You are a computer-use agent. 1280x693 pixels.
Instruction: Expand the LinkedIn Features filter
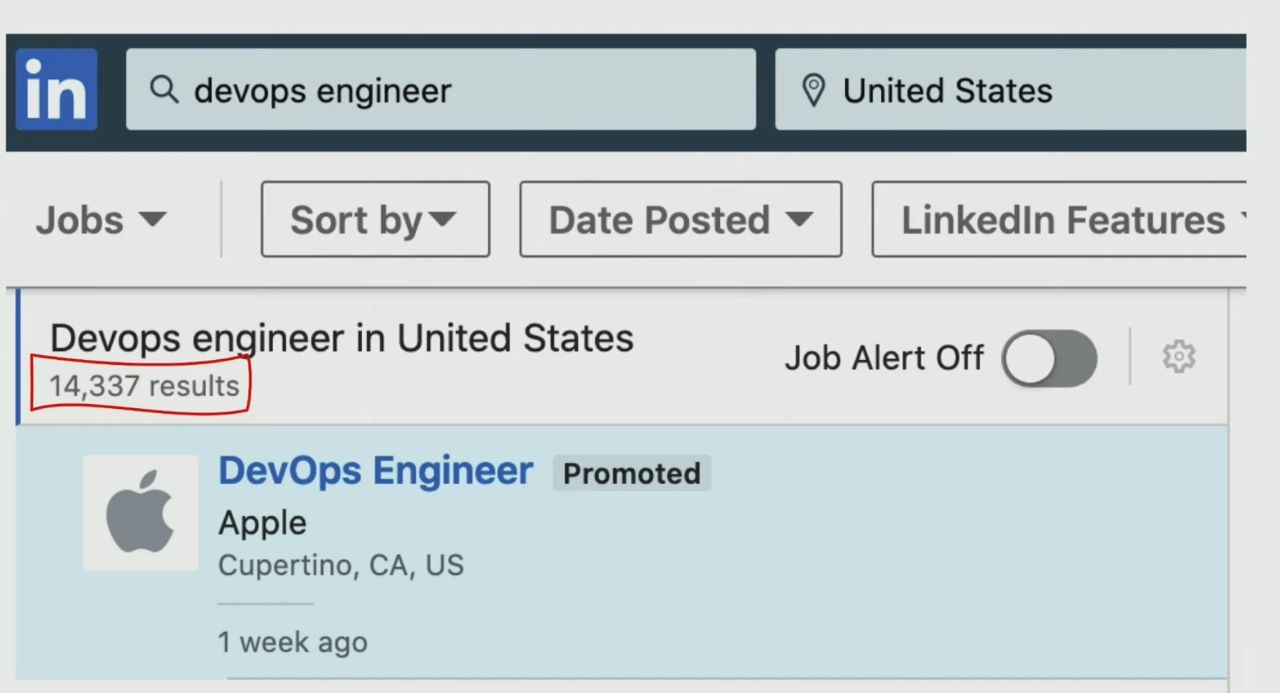point(1062,220)
